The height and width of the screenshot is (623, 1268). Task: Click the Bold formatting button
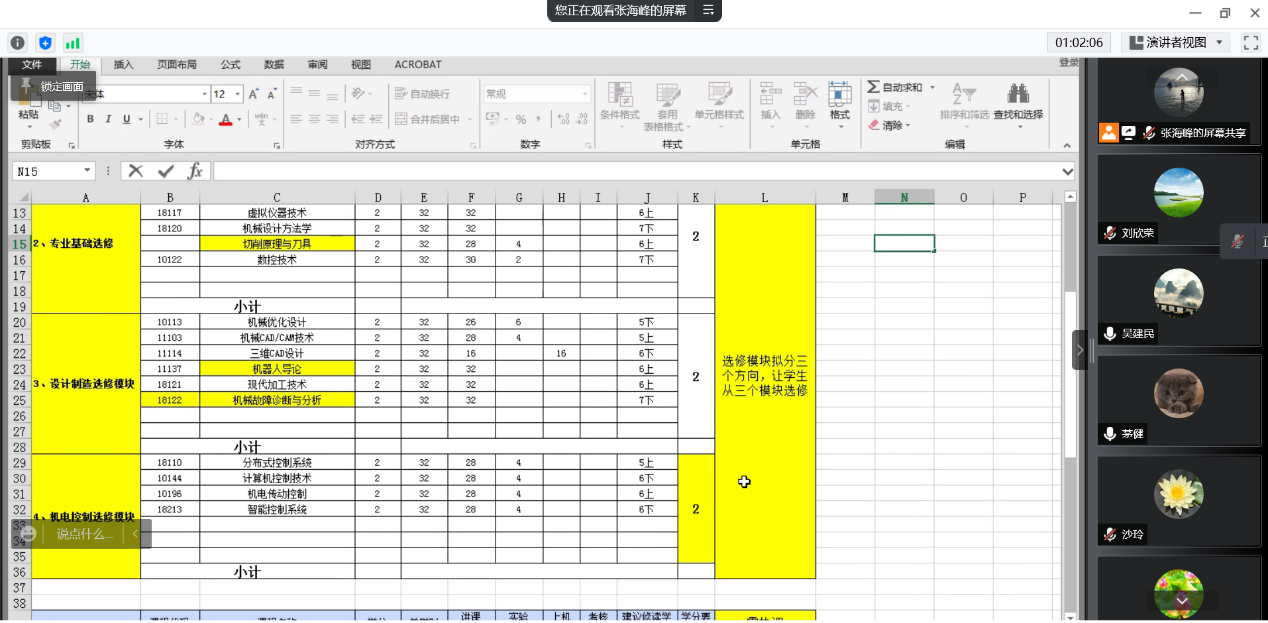coord(90,119)
